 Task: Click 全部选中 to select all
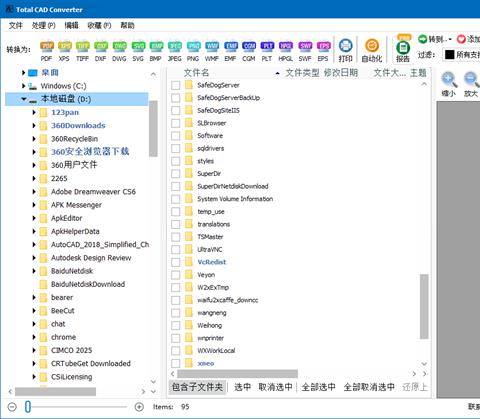click(x=318, y=387)
